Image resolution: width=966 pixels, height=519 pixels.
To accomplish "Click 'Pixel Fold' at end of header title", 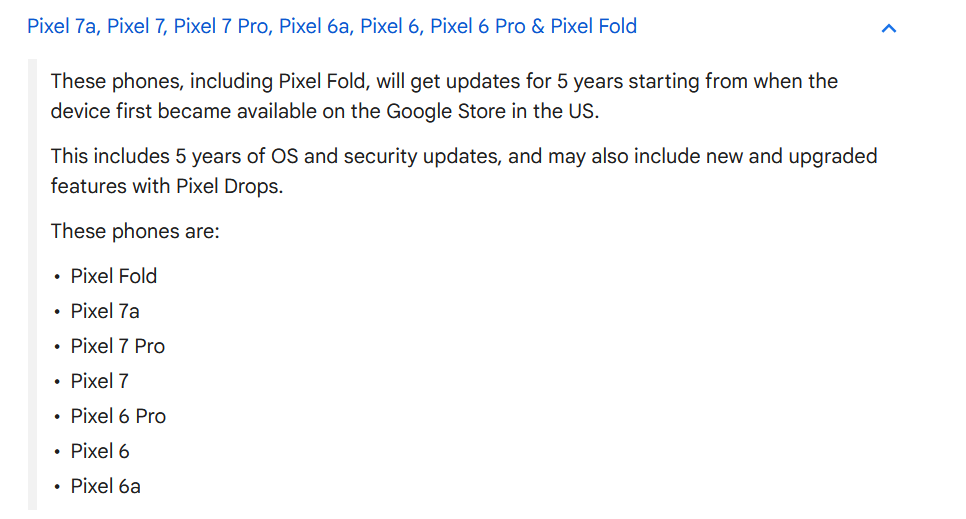I will click(593, 26).
